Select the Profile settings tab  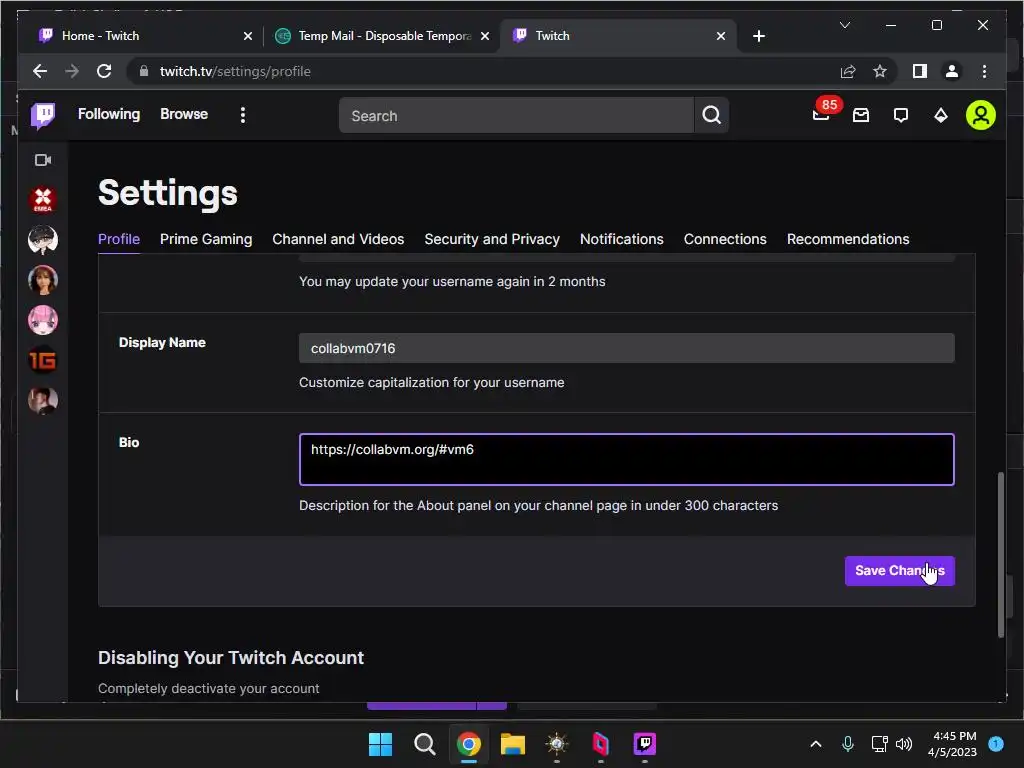pyautogui.click(x=119, y=239)
